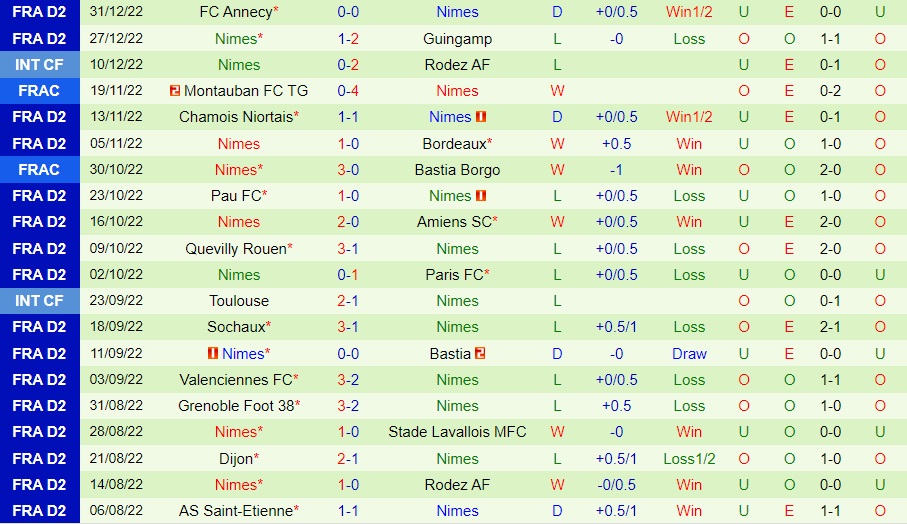The height and width of the screenshot is (524, 907).
Task: Click the Amiens SC team name
Action: point(453,222)
